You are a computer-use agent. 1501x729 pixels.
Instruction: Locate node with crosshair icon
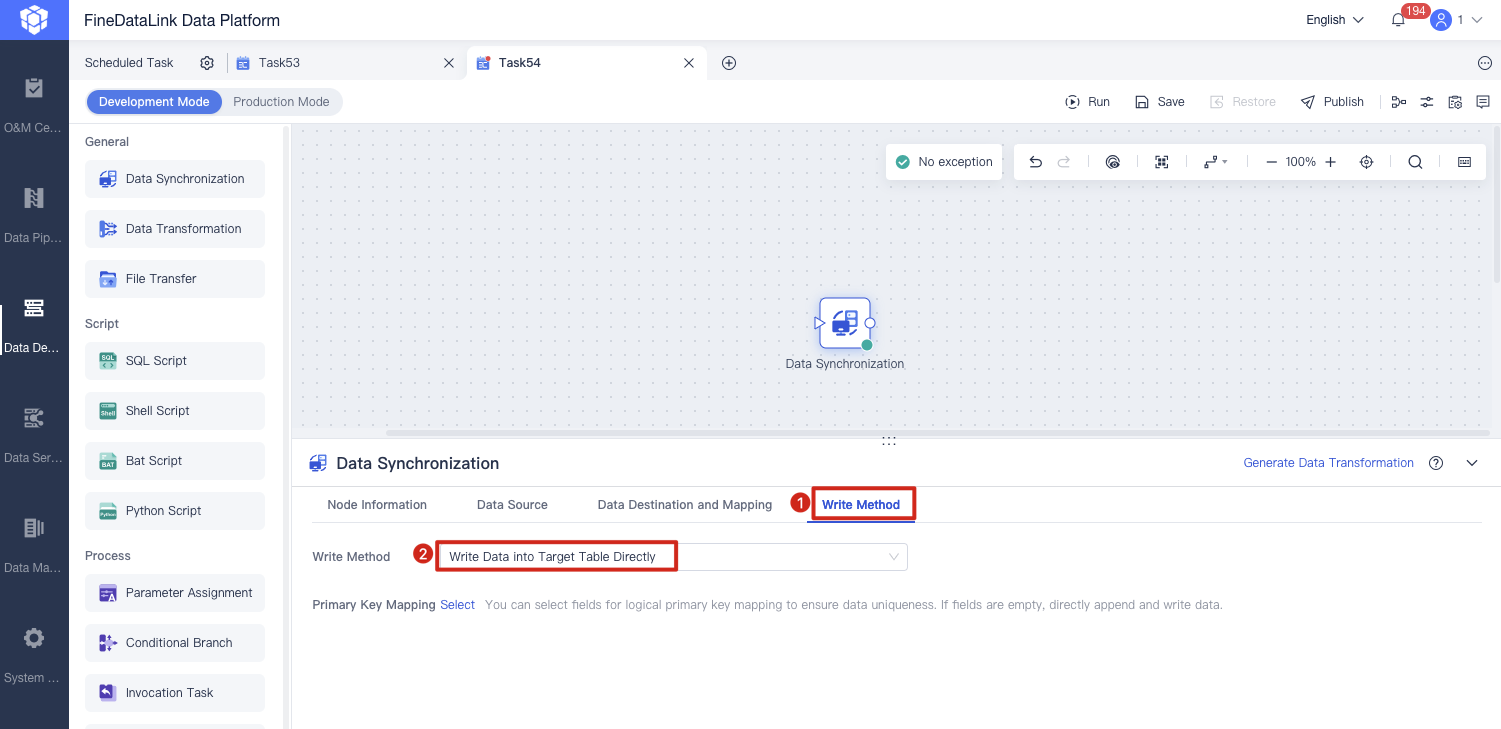(x=1366, y=162)
